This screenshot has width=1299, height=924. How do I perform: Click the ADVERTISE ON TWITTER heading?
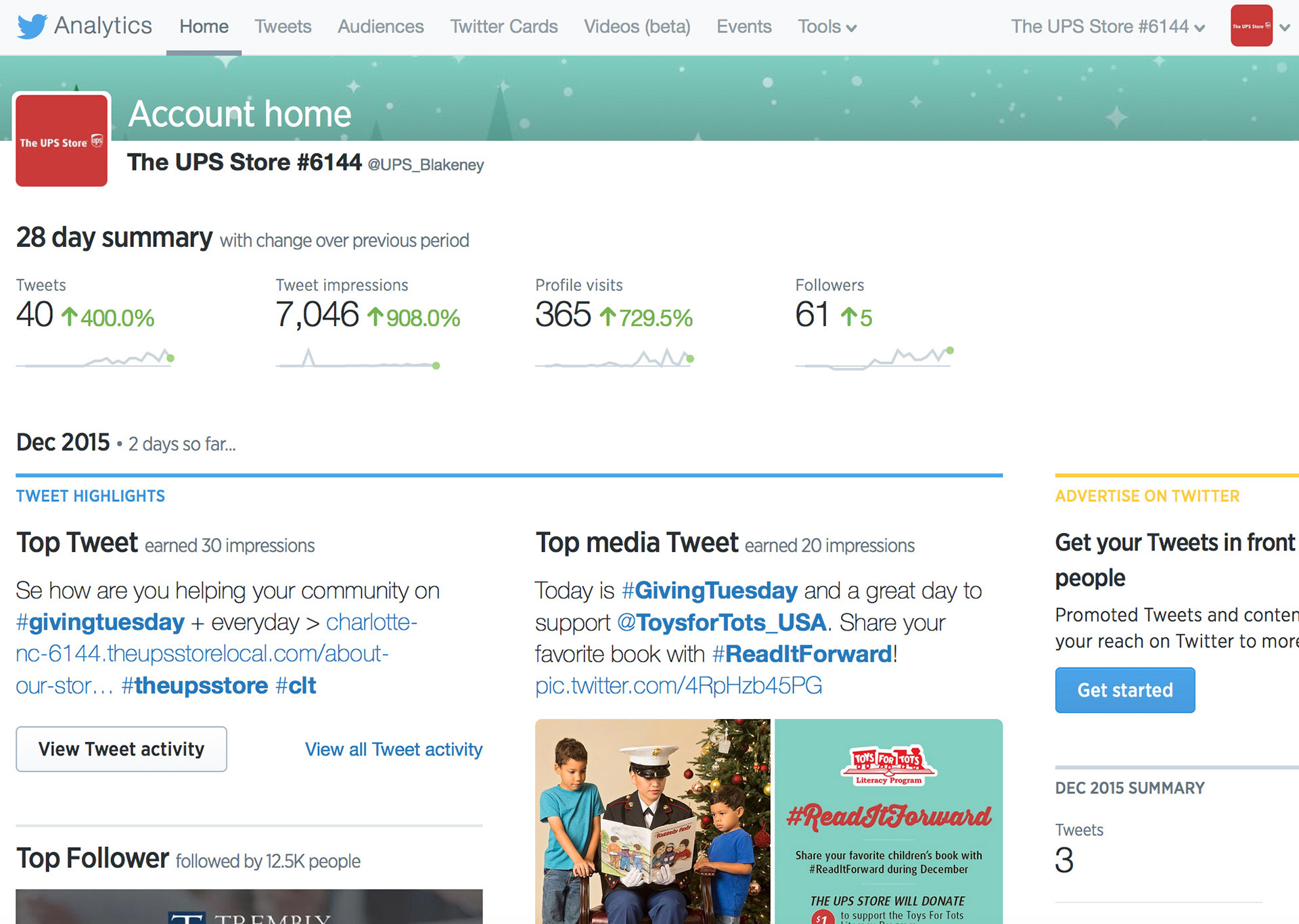coord(1147,496)
